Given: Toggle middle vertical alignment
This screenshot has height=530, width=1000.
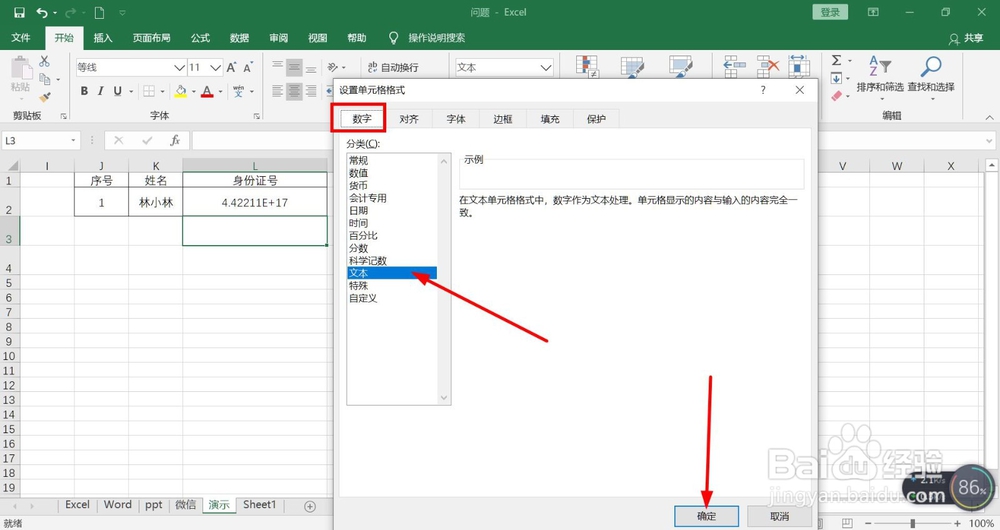Looking at the screenshot, I should 294,67.
